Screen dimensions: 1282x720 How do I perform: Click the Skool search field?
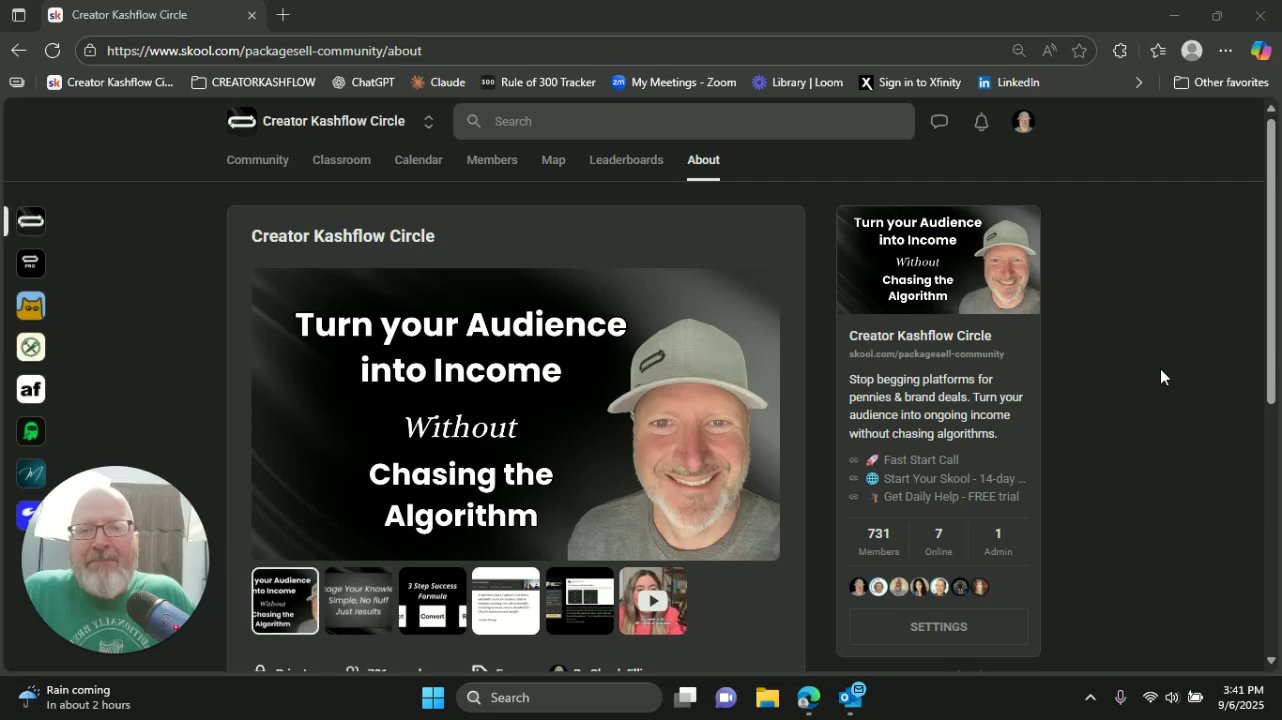684,122
